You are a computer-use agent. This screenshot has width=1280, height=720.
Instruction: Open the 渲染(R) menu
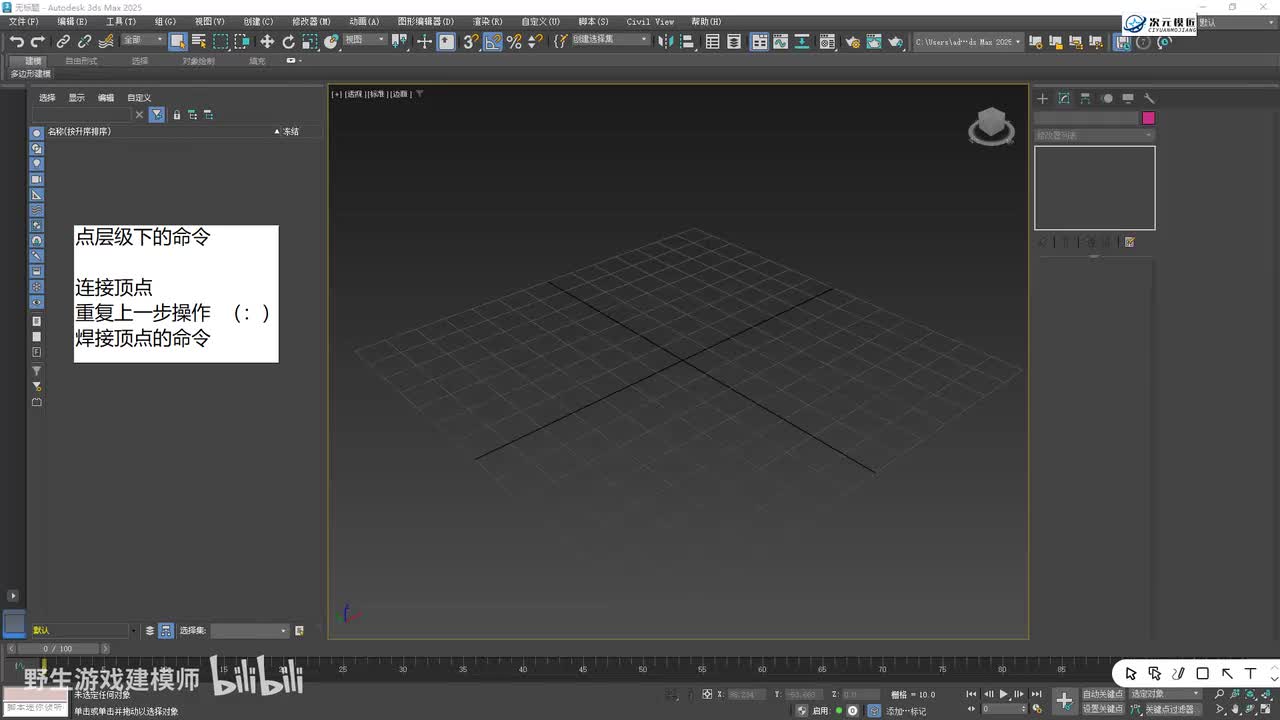point(490,21)
